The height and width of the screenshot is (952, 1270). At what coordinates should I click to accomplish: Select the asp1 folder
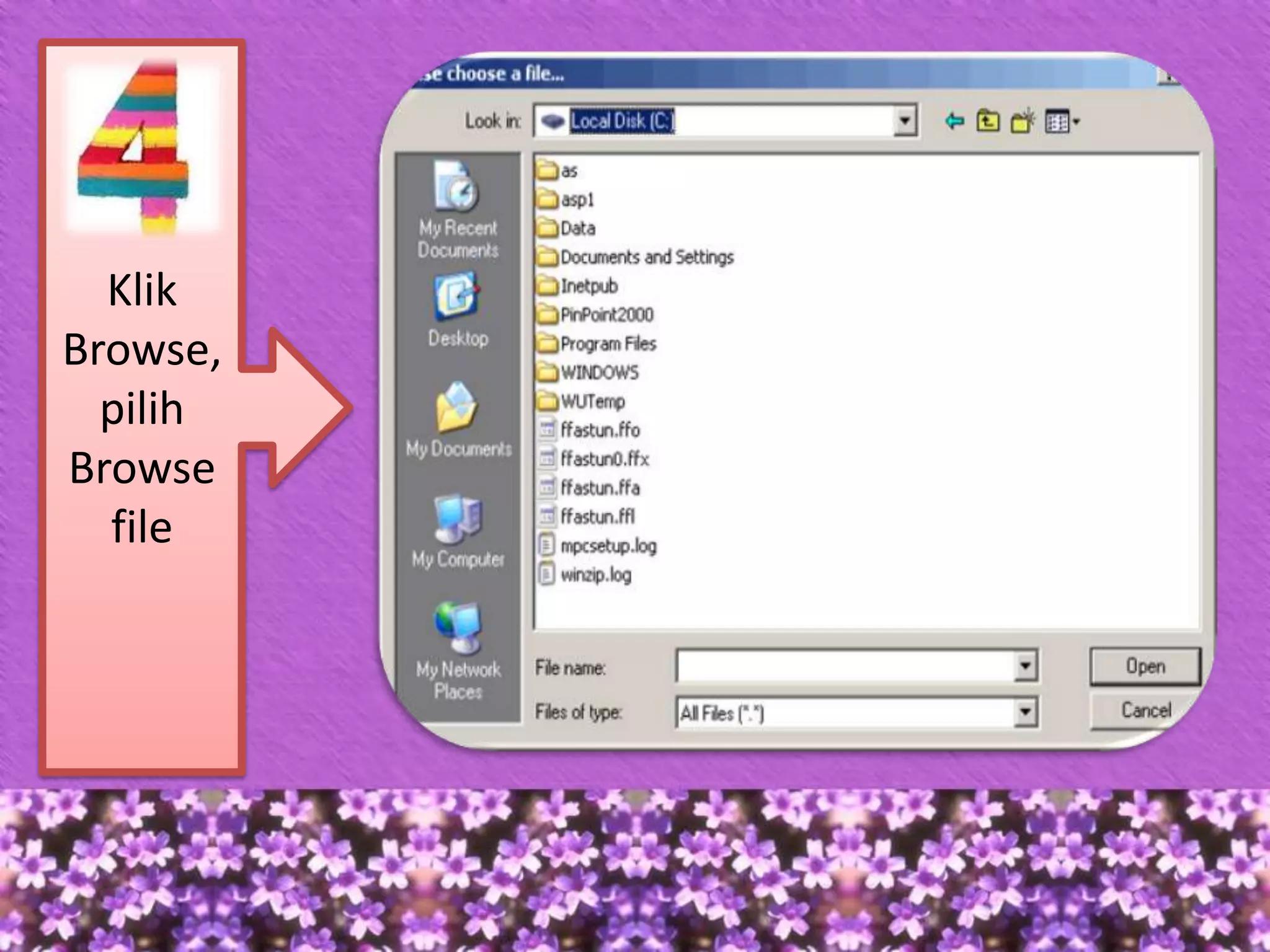tap(565, 199)
